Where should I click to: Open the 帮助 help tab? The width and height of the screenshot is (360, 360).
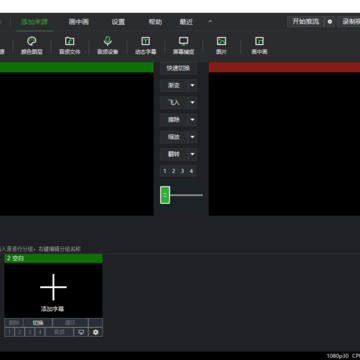[155, 22]
